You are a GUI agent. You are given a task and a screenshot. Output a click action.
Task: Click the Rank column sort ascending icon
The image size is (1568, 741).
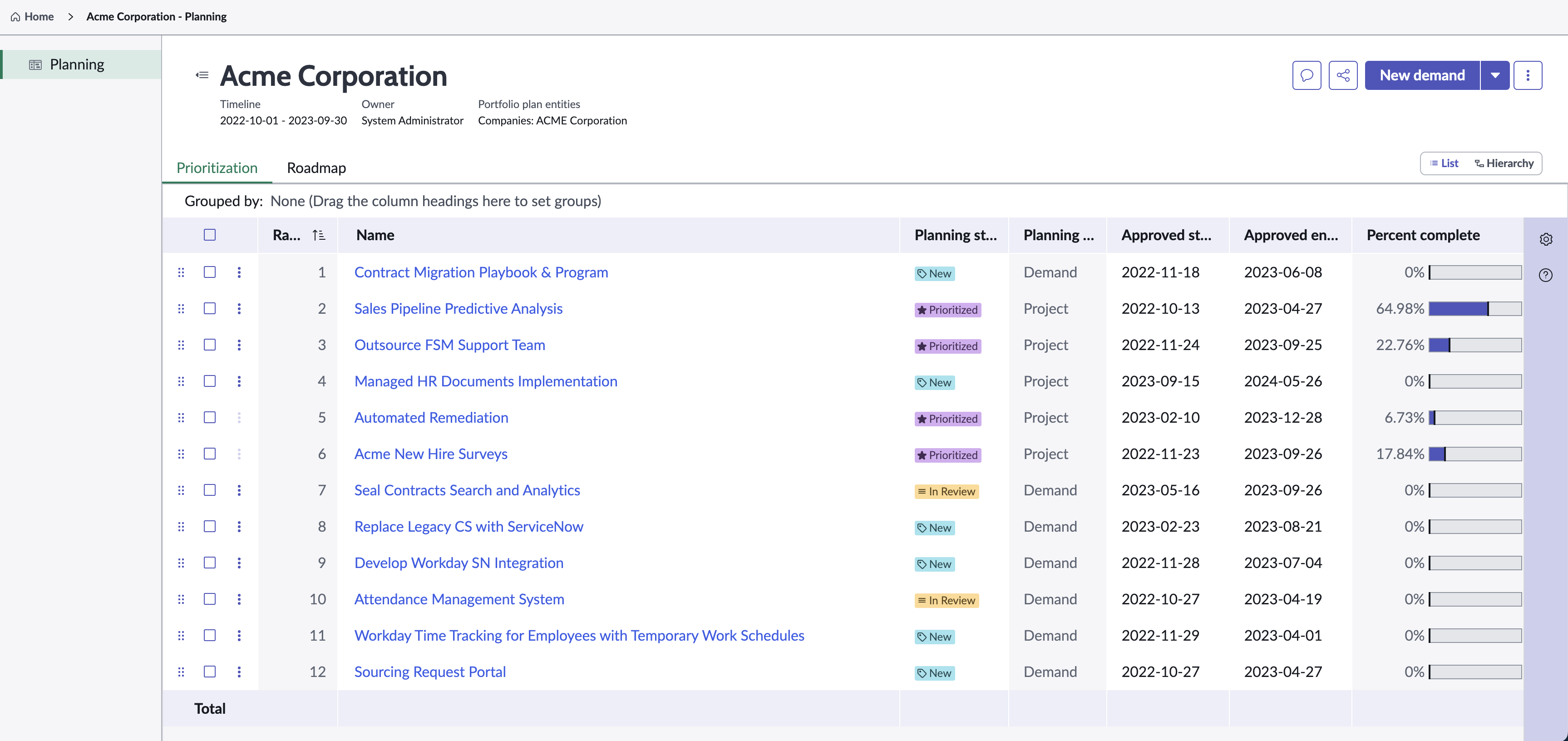(x=318, y=235)
